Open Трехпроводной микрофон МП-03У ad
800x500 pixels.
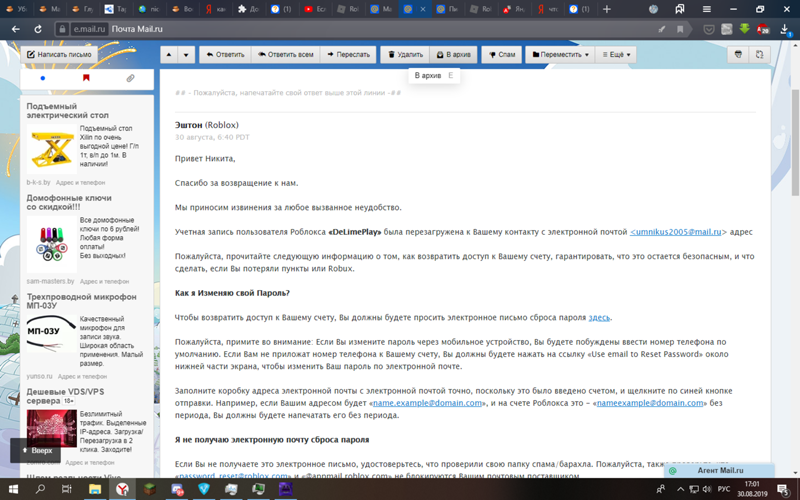(x=81, y=301)
